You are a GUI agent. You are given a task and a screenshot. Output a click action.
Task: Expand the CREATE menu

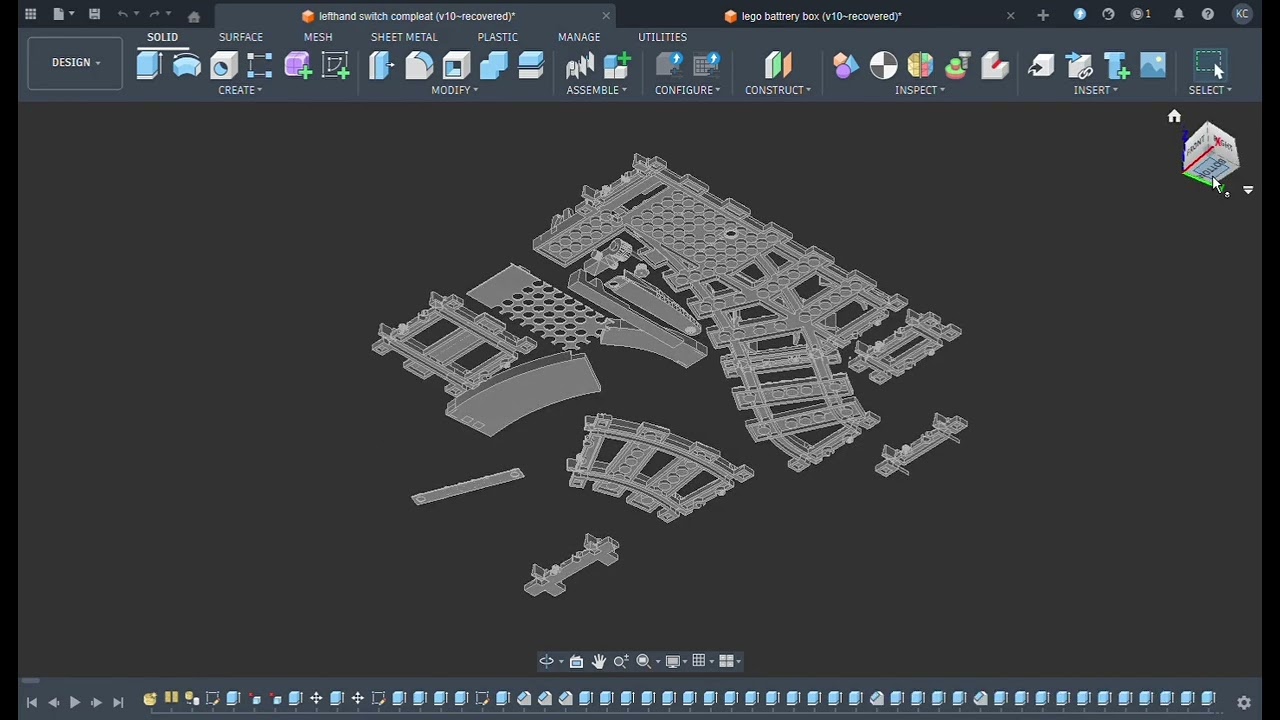coord(240,90)
